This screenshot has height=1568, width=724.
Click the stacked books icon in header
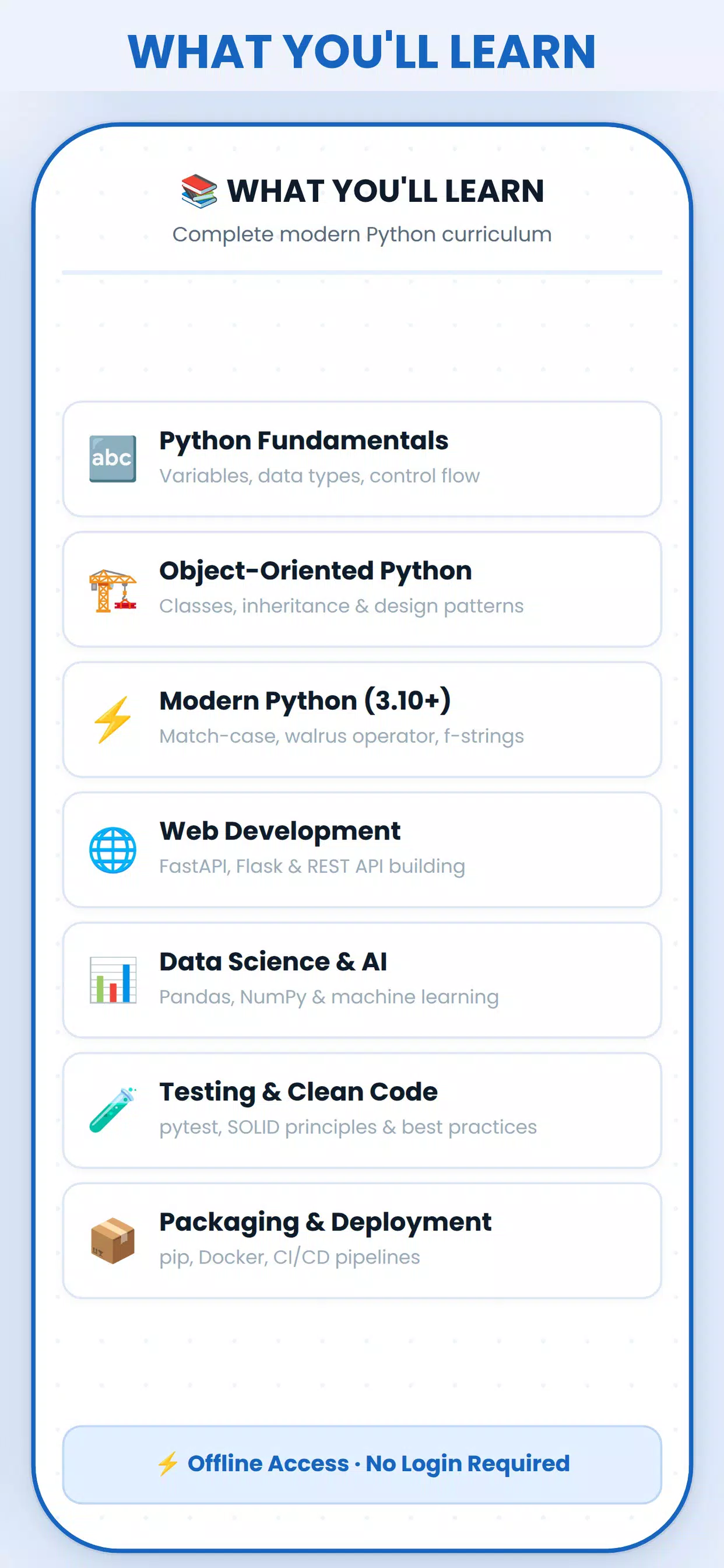[x=199, y=191]
